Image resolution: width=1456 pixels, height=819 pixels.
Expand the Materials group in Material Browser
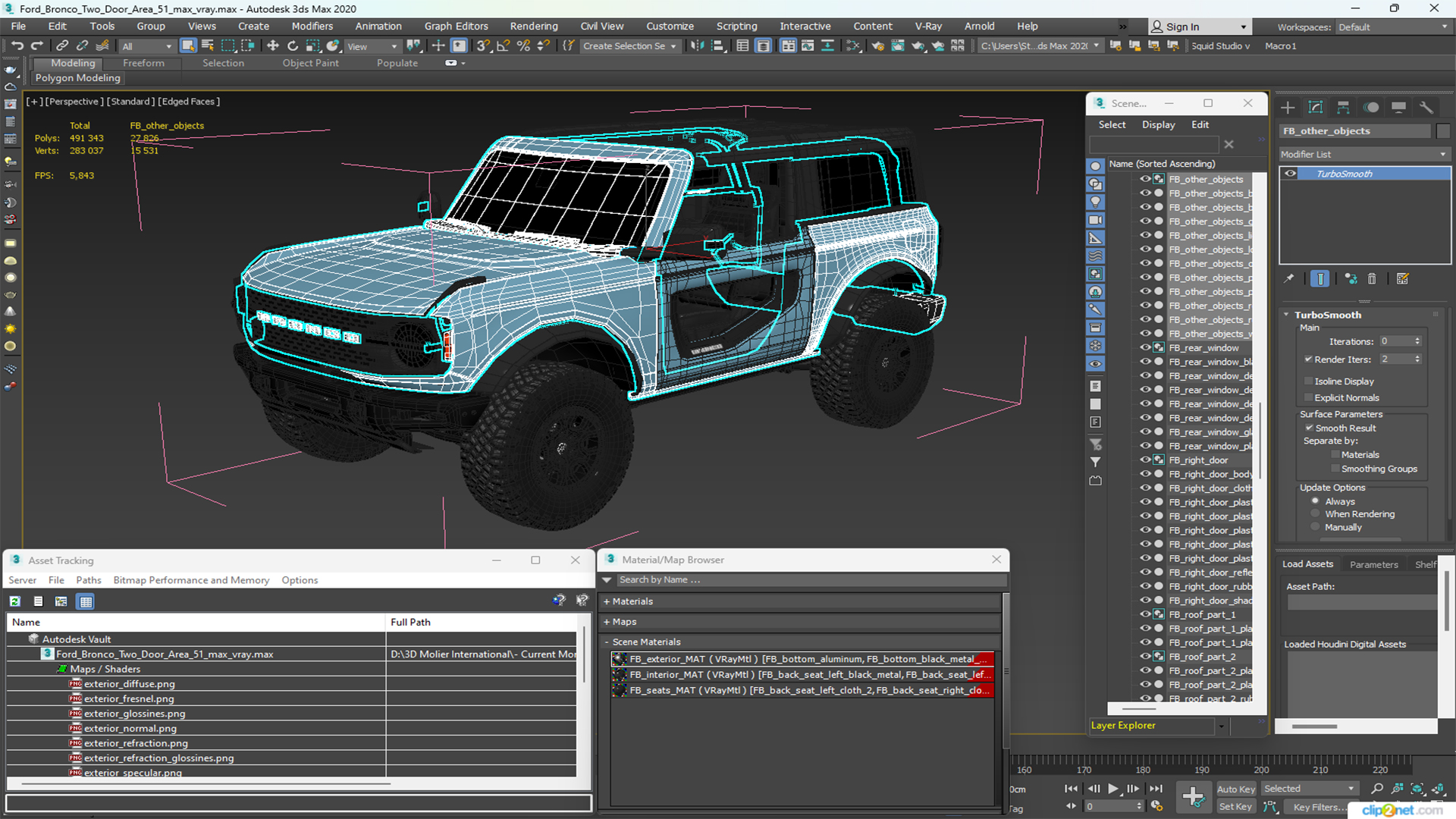[x=607, y=601]
